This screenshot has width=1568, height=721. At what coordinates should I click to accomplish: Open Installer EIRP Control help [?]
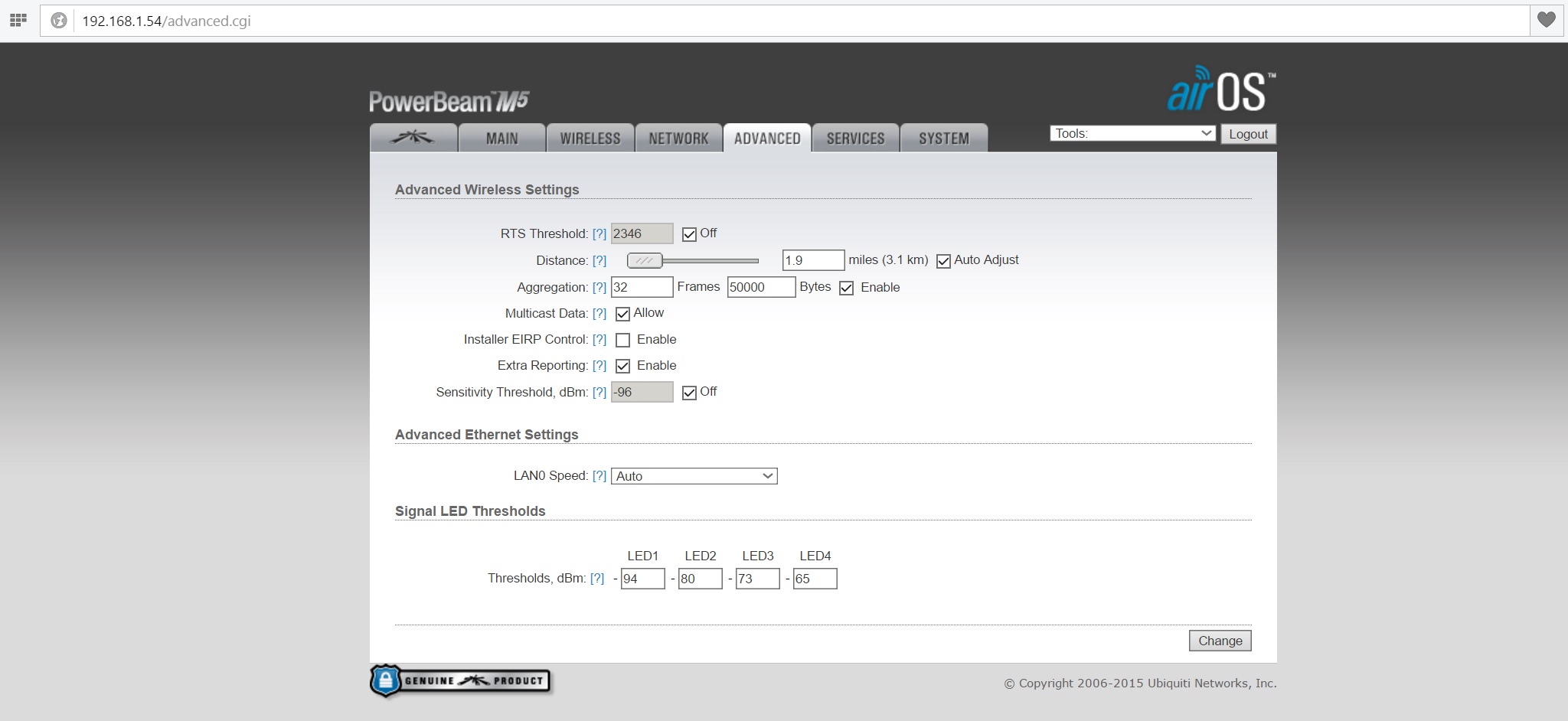pos(599,340)
